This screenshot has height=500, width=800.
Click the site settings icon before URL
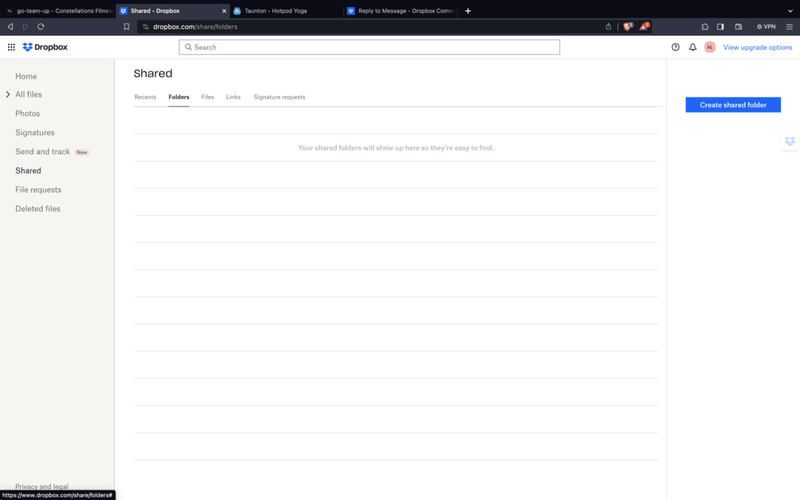coord(145,27)
